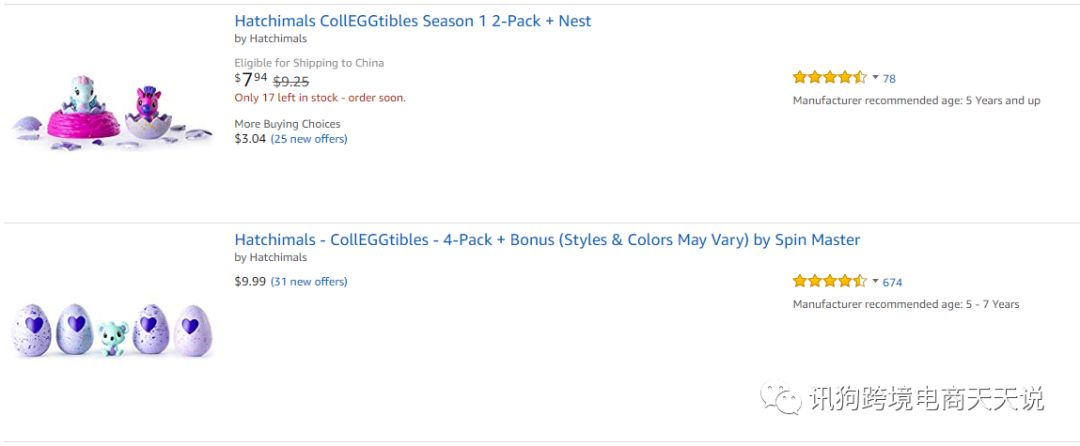Image resolution: width=1080 pixels, height=446 pixels.
Task: Open the 78 customer reviews link
Action: click(x=889, y=78)
